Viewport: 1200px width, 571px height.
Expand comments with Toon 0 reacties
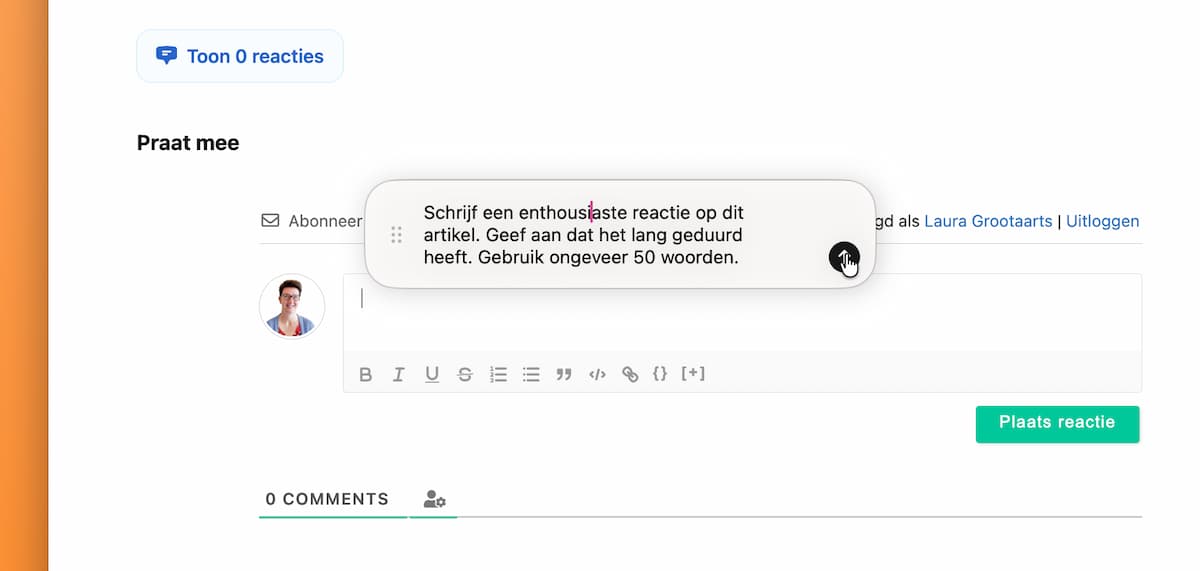point(240,56)
